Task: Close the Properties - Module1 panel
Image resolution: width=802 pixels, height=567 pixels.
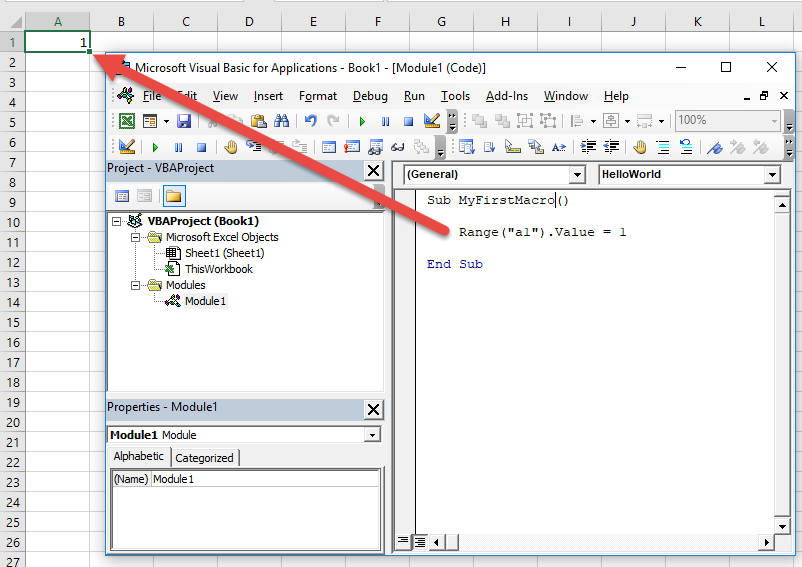Action: 373,409
